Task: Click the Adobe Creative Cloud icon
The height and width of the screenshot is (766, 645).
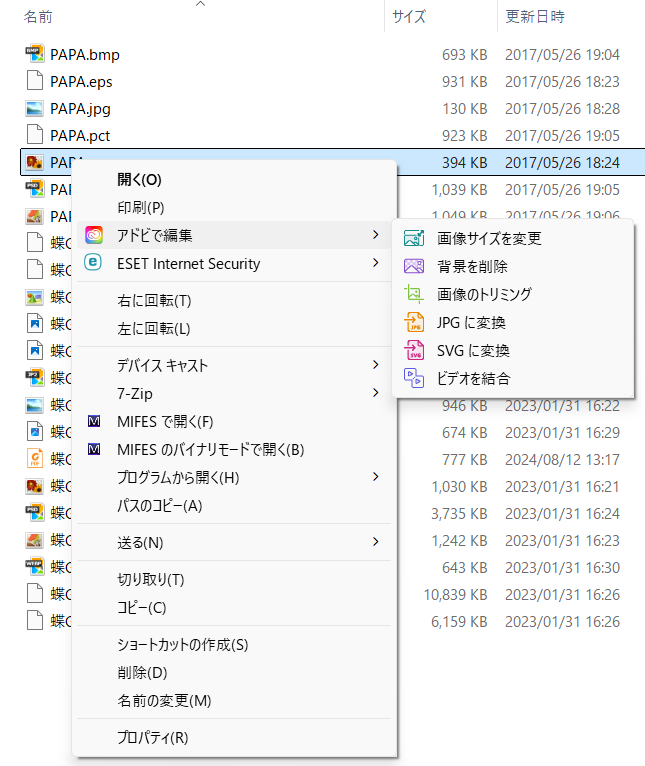Action: click(x=94, y=235)
